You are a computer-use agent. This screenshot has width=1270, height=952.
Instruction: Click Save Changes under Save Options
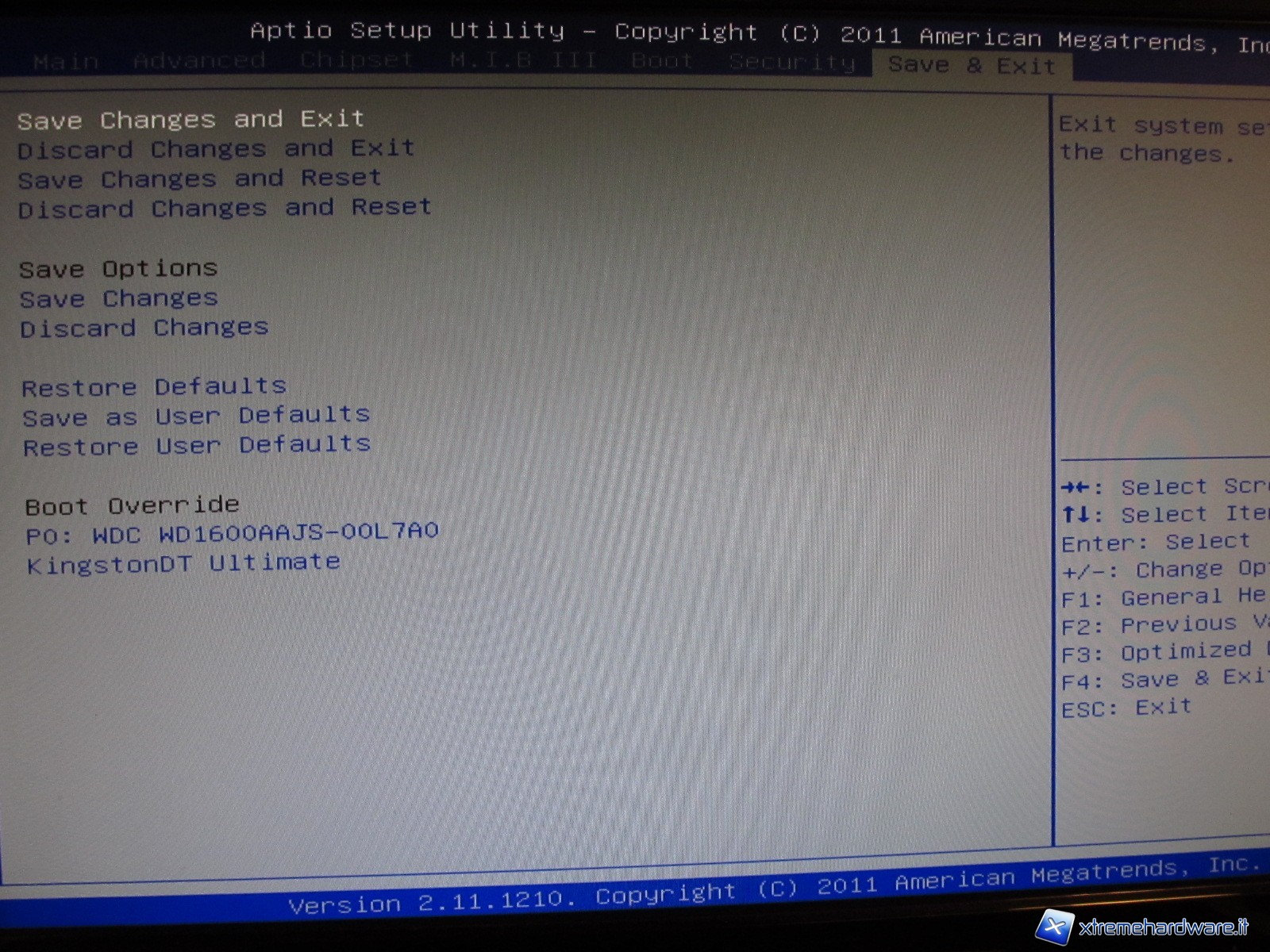pos(119,299)
